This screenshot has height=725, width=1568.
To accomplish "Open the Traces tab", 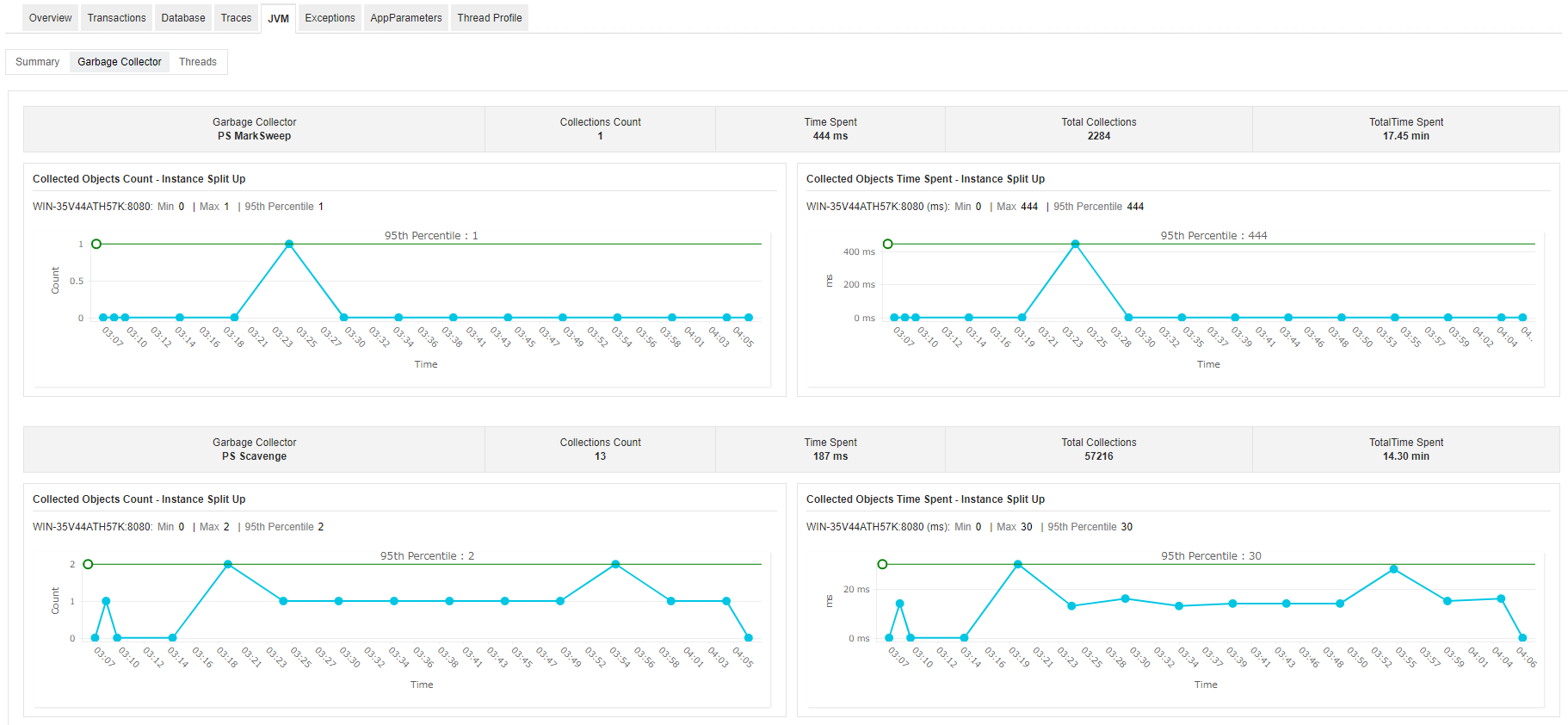I will pos(236,18).
